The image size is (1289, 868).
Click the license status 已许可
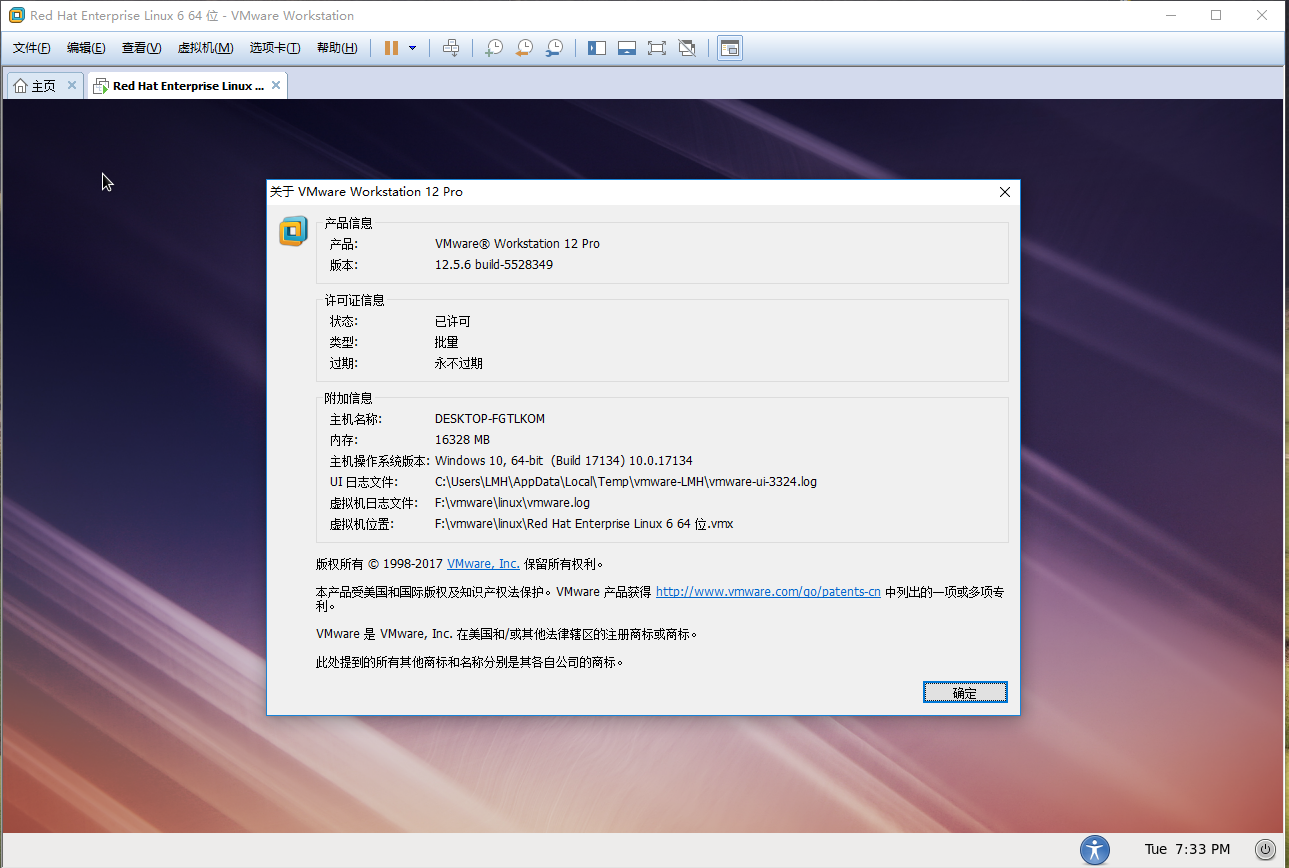[x=452, y=322]
